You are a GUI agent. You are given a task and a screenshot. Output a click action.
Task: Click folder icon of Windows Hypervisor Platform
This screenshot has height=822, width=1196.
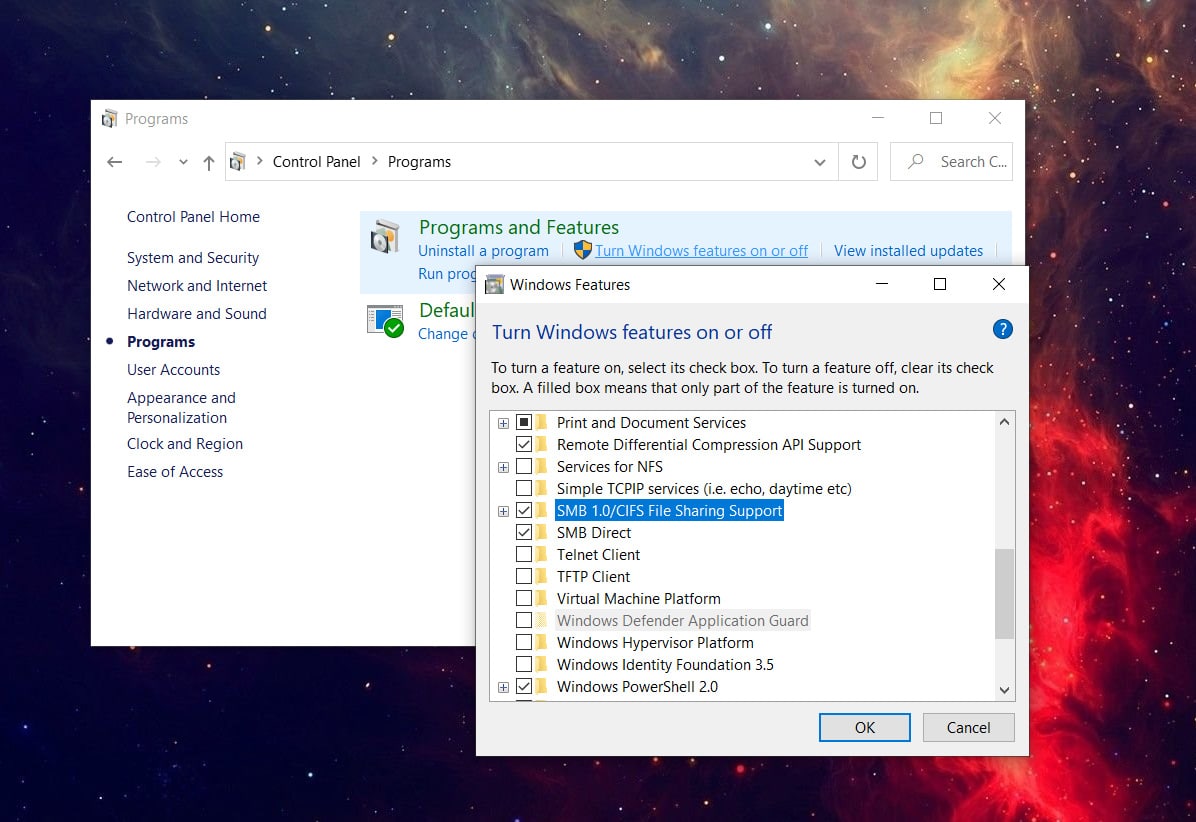point(542,643)
